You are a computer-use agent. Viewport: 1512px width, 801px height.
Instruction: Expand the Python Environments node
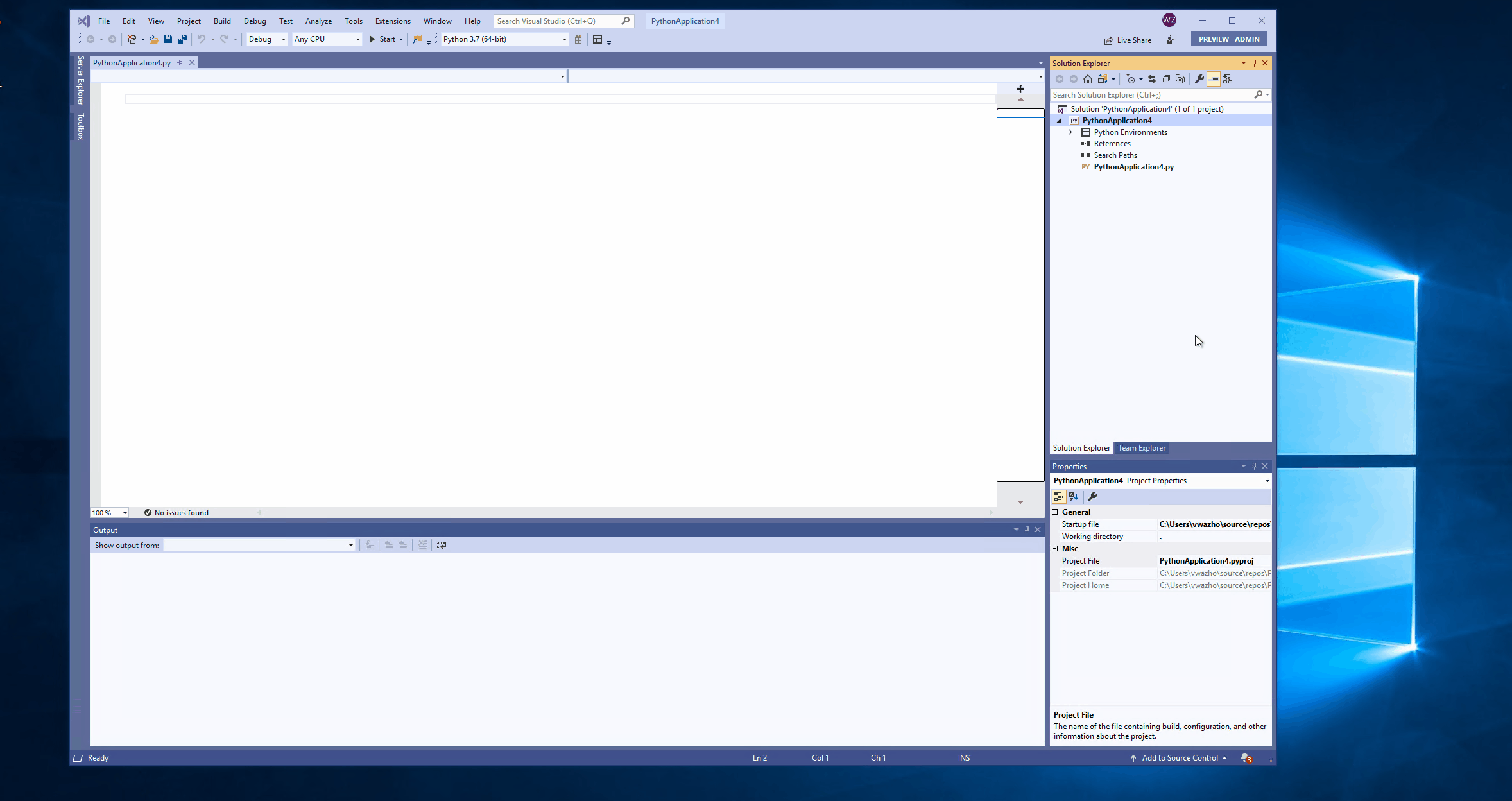[x=1070, y=132]
